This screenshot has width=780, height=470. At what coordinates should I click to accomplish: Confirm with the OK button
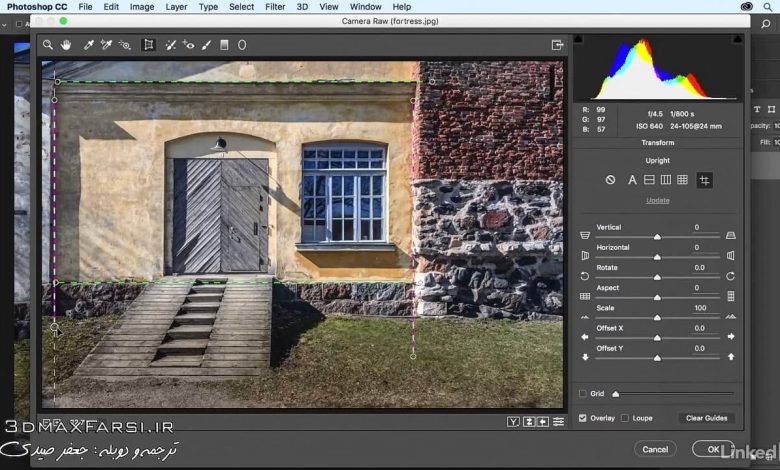point(713,449)
